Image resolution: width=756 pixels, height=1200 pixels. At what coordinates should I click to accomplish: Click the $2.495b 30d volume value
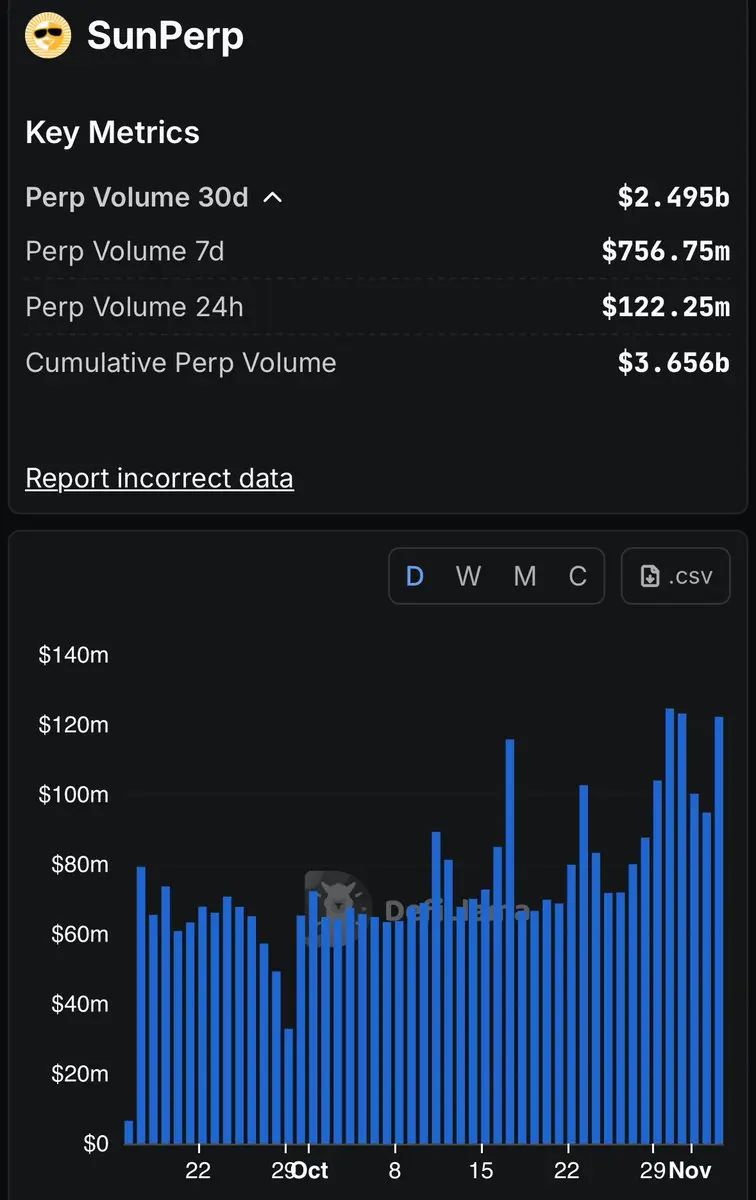coord(673,197)
